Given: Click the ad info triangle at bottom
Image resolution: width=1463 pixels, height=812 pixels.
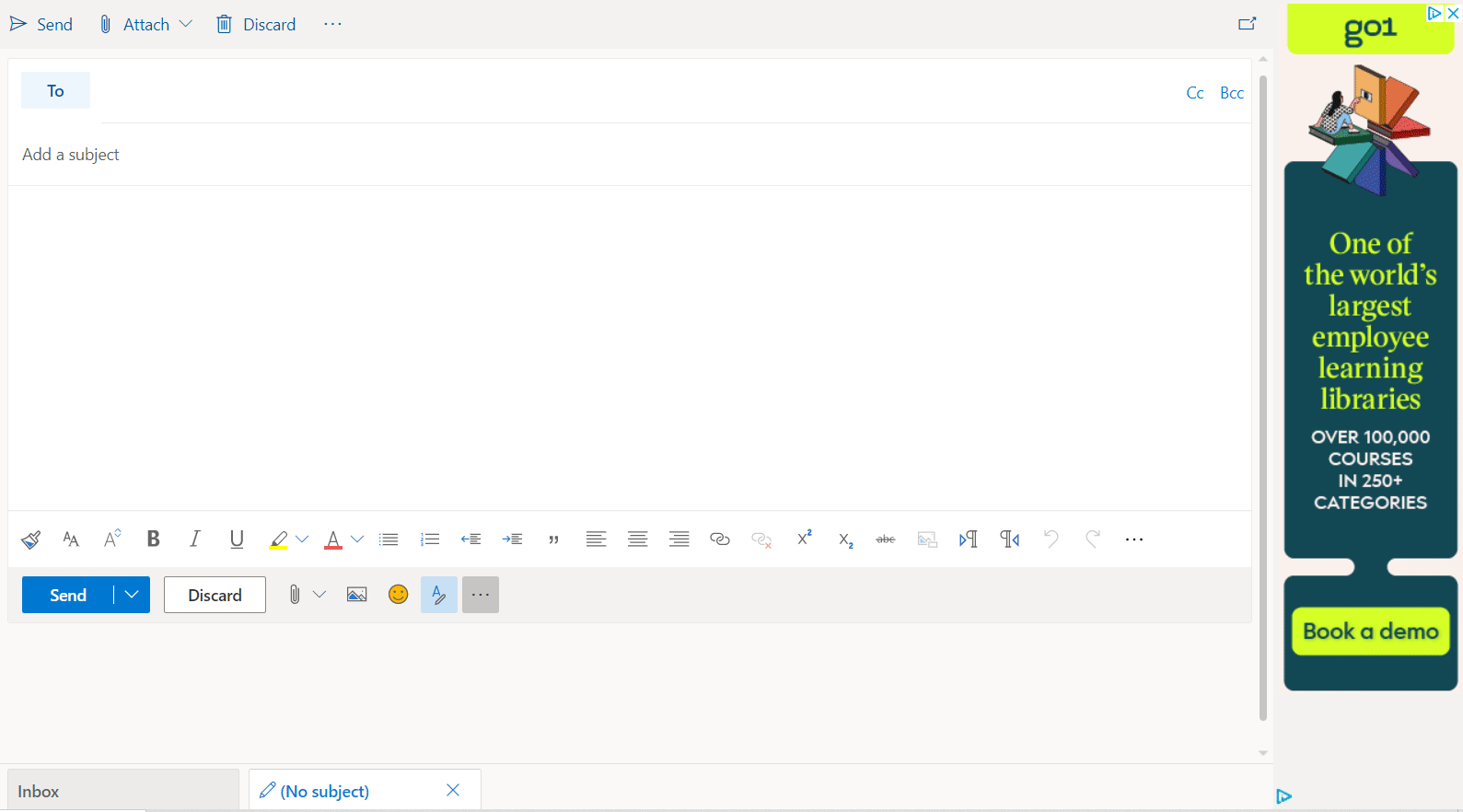Looking at the screenshot, I should [x=1284, y=796].
